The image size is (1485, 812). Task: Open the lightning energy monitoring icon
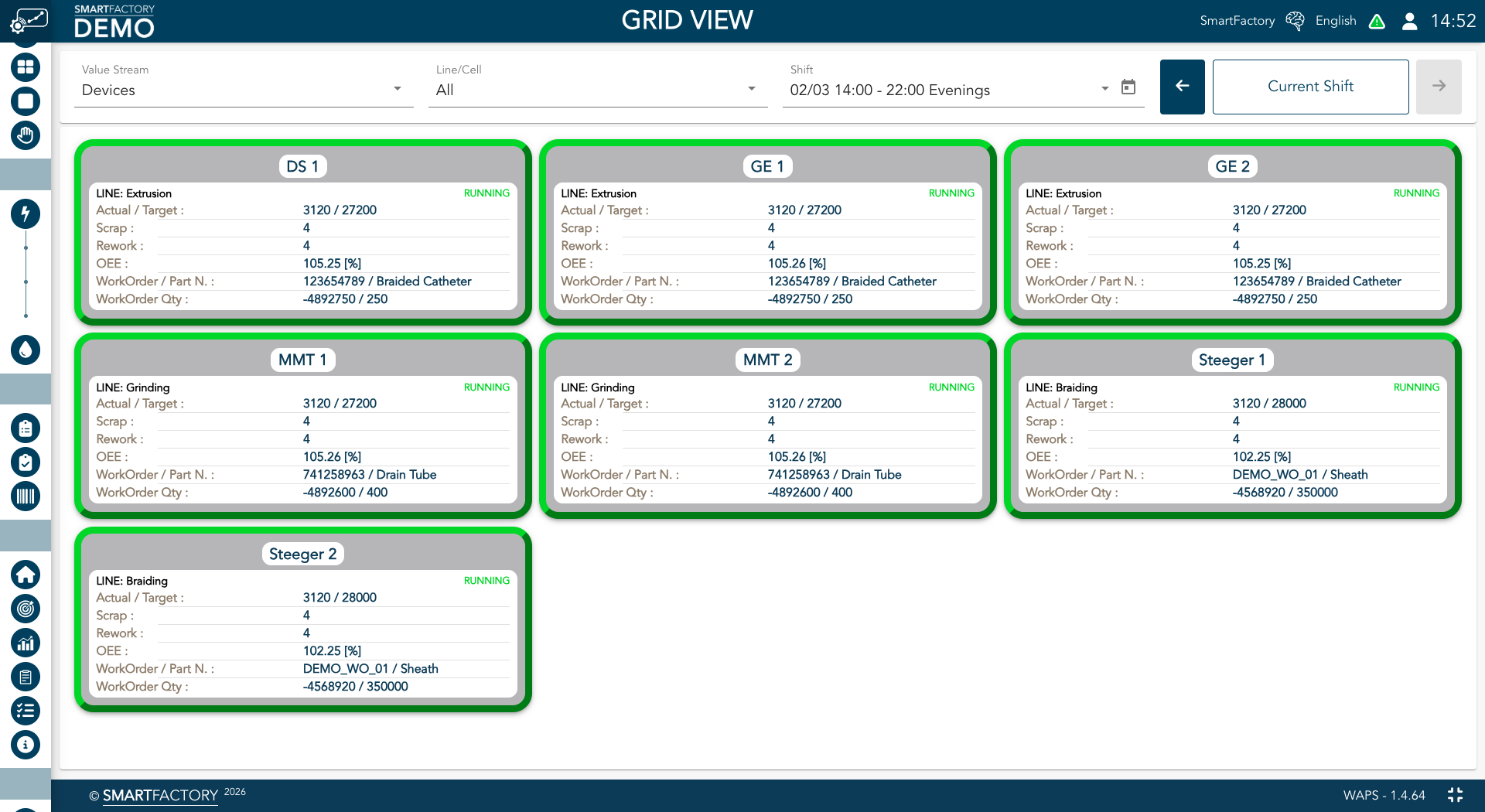point(26,214)
